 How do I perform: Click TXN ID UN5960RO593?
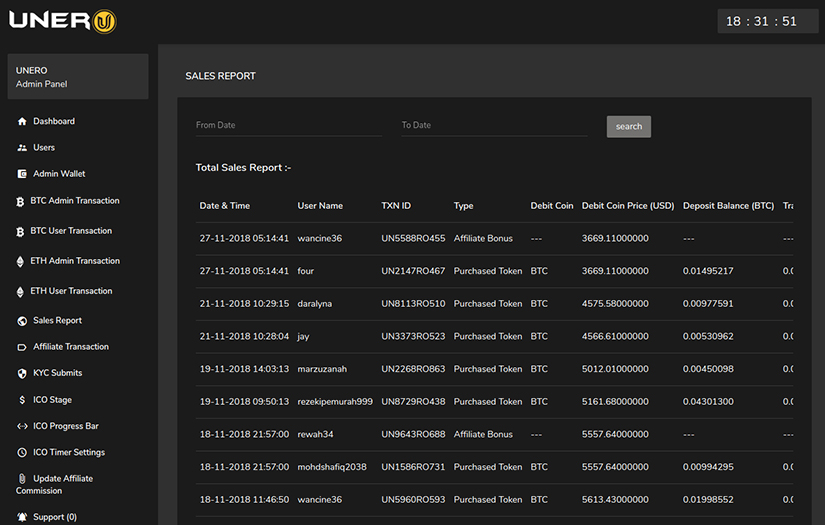(413, 499)
